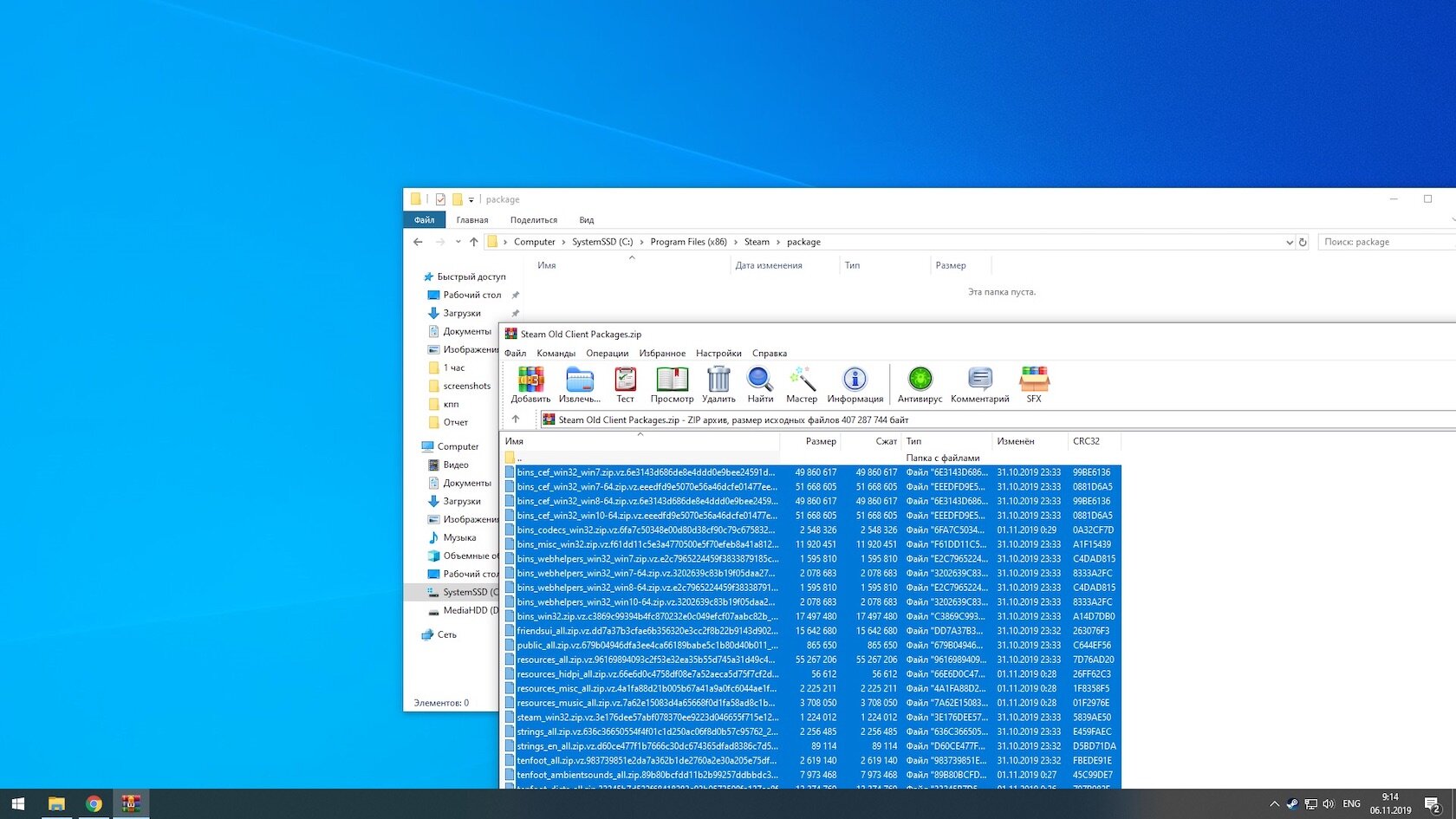Screen dimensions: 1456x819
Task: Open the notification center icon
Action: coord(1433,803)
